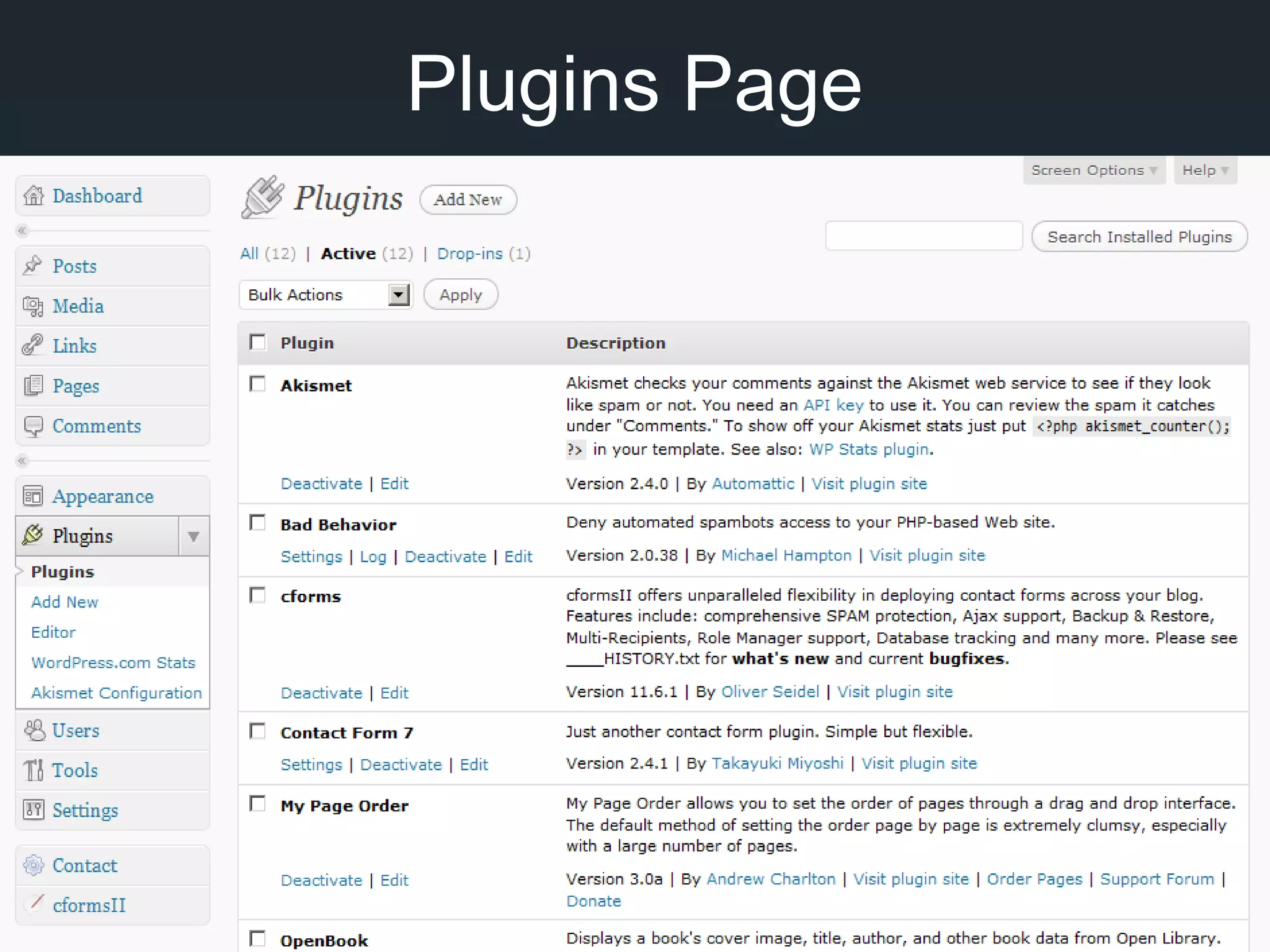Open WordPress.com Stats submenu item

113,663
